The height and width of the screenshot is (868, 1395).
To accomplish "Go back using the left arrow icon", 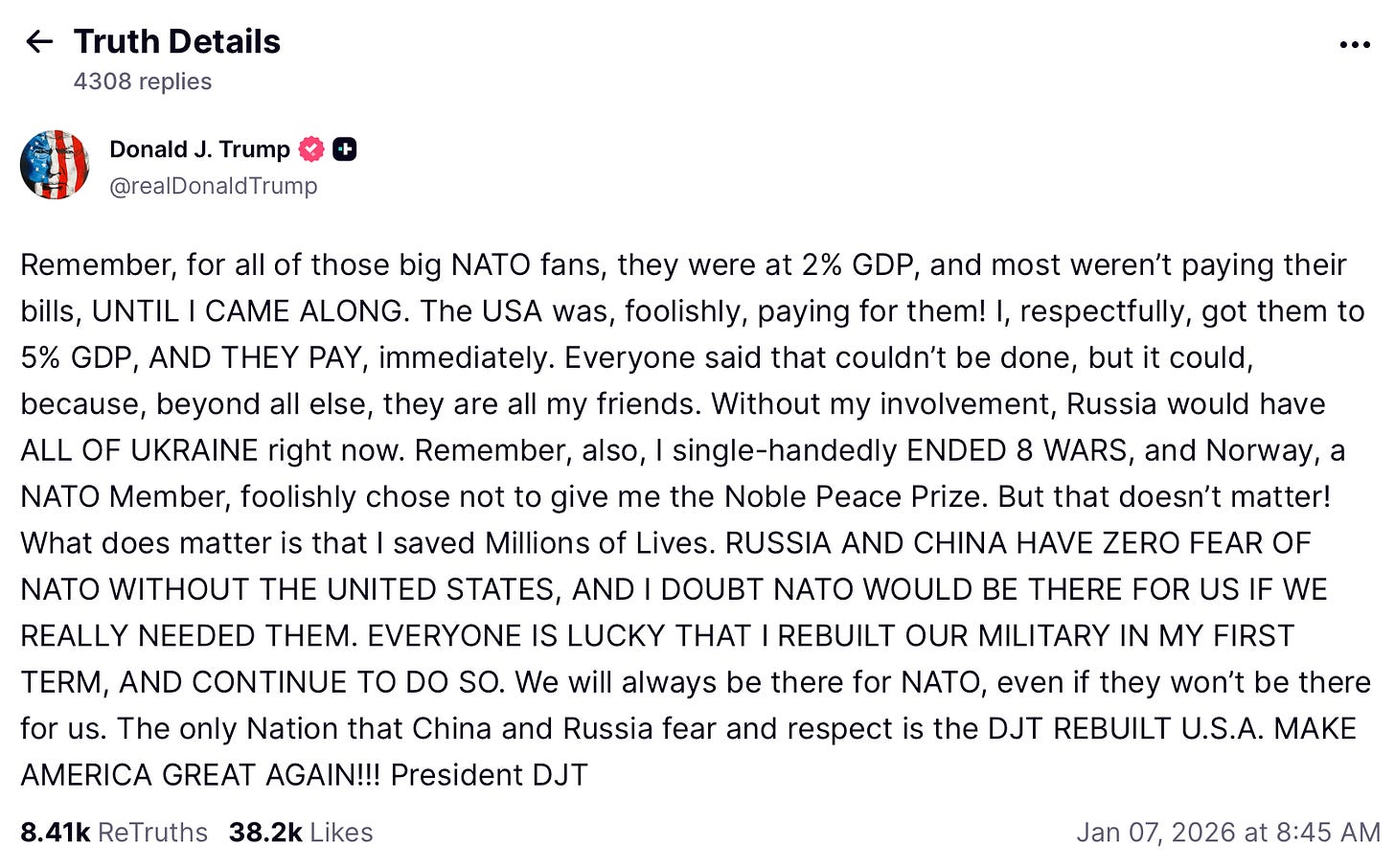I will point(39,41).
